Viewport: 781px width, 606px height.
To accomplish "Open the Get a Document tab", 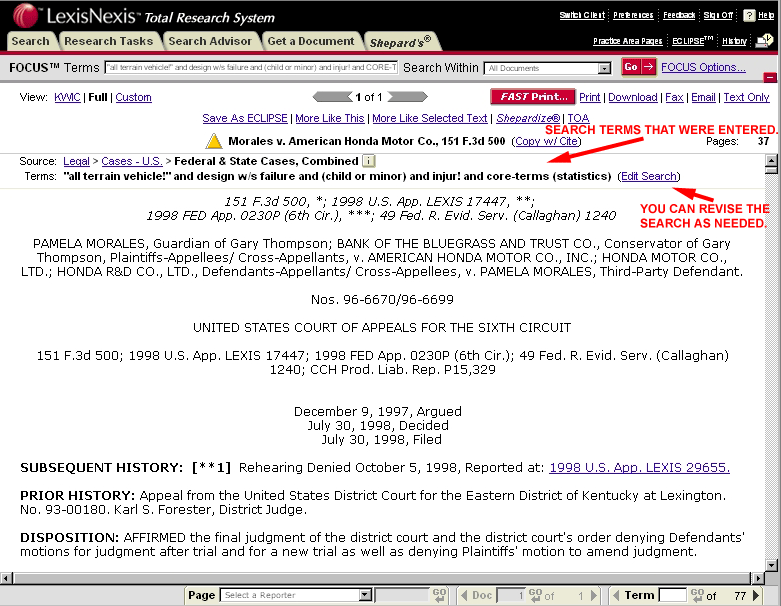I will tap(311, 41).
